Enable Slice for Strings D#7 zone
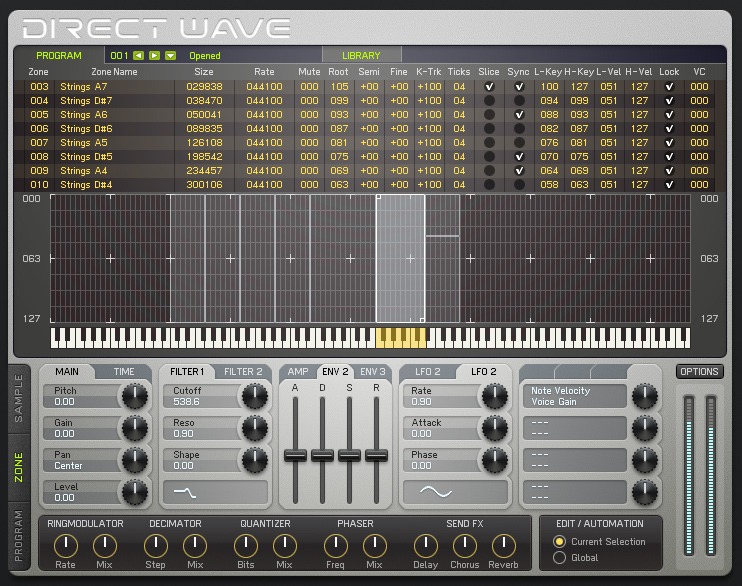This screenshot has width=742, height=586. point(489,100)
